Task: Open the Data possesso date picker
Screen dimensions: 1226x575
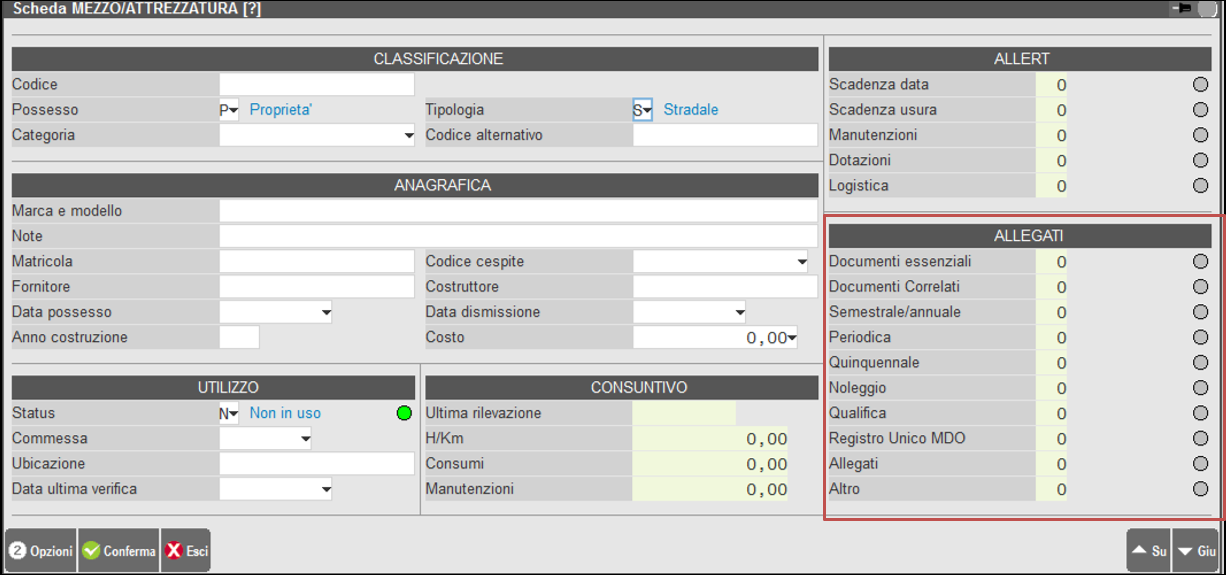Action: pyautogui.click(x=326, y=312)
